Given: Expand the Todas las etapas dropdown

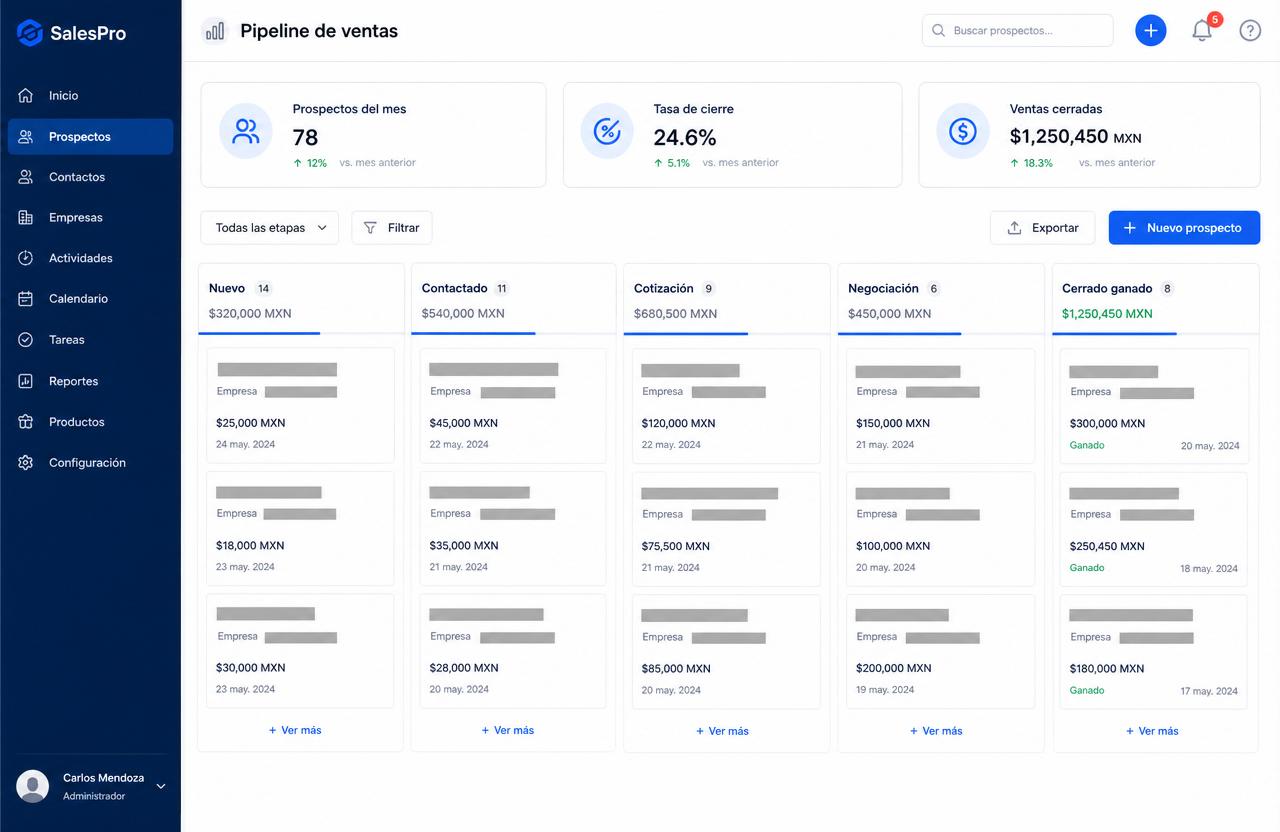Looking at the screenshot, I should [x=269, y=228].
